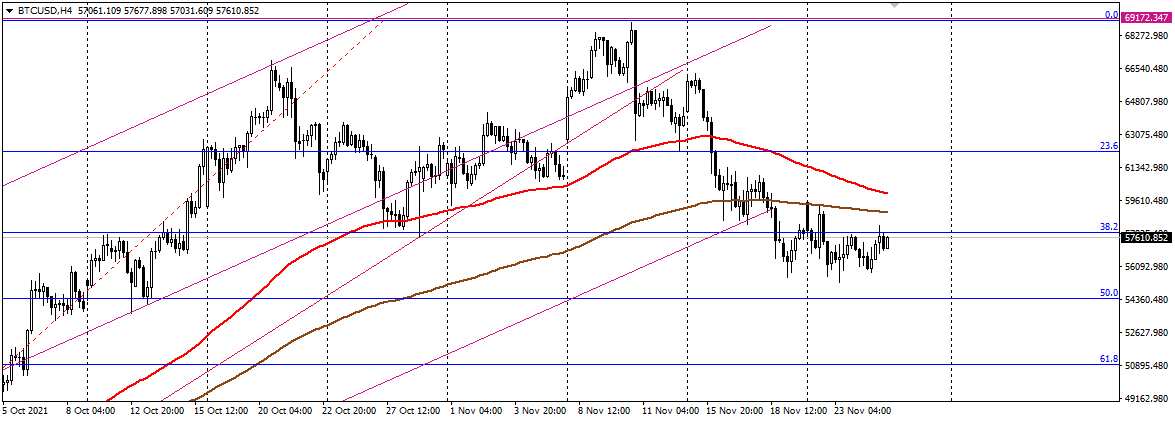
Task: Click the 63075.480 price axis value
Action: (x=1147, y=135)
